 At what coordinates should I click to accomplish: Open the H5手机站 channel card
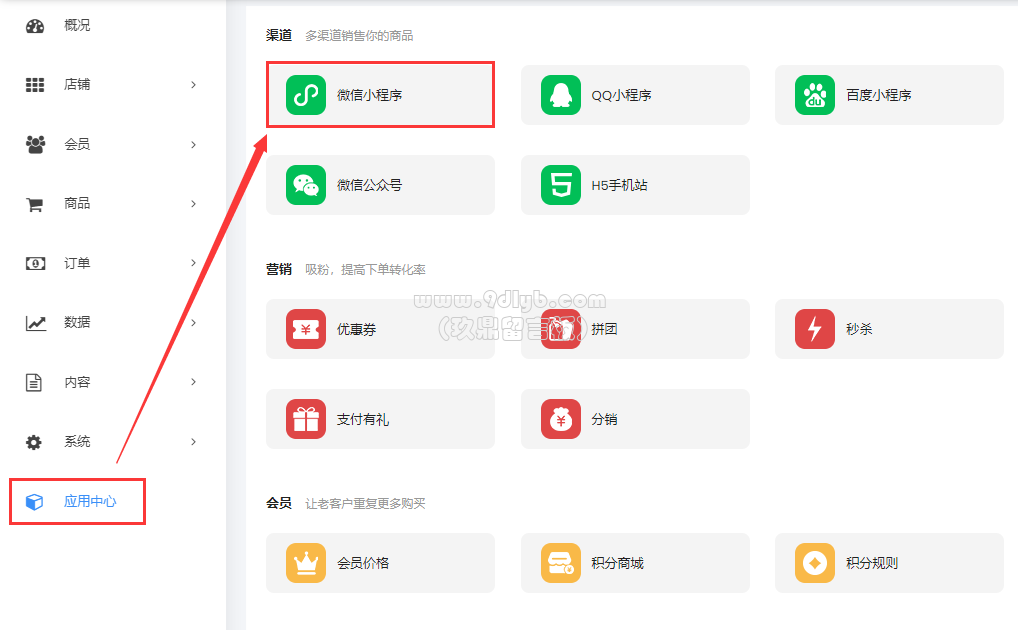tap(635, 185)
